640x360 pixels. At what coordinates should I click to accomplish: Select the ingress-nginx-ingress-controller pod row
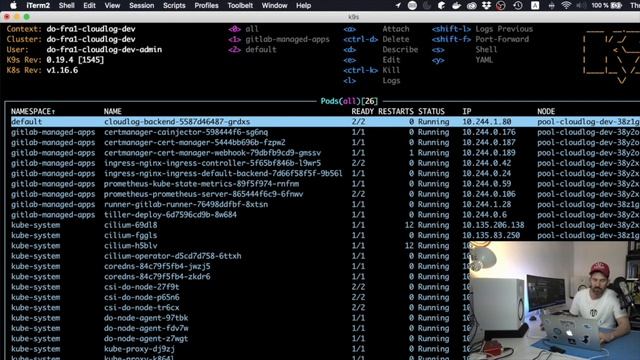[x=325, y=163]
